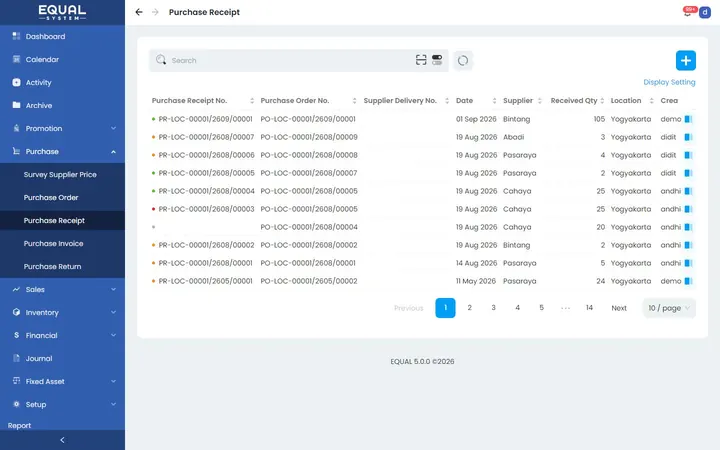Open row action icon for PR-LOC-00001/2608/00004

pos(688,191)
